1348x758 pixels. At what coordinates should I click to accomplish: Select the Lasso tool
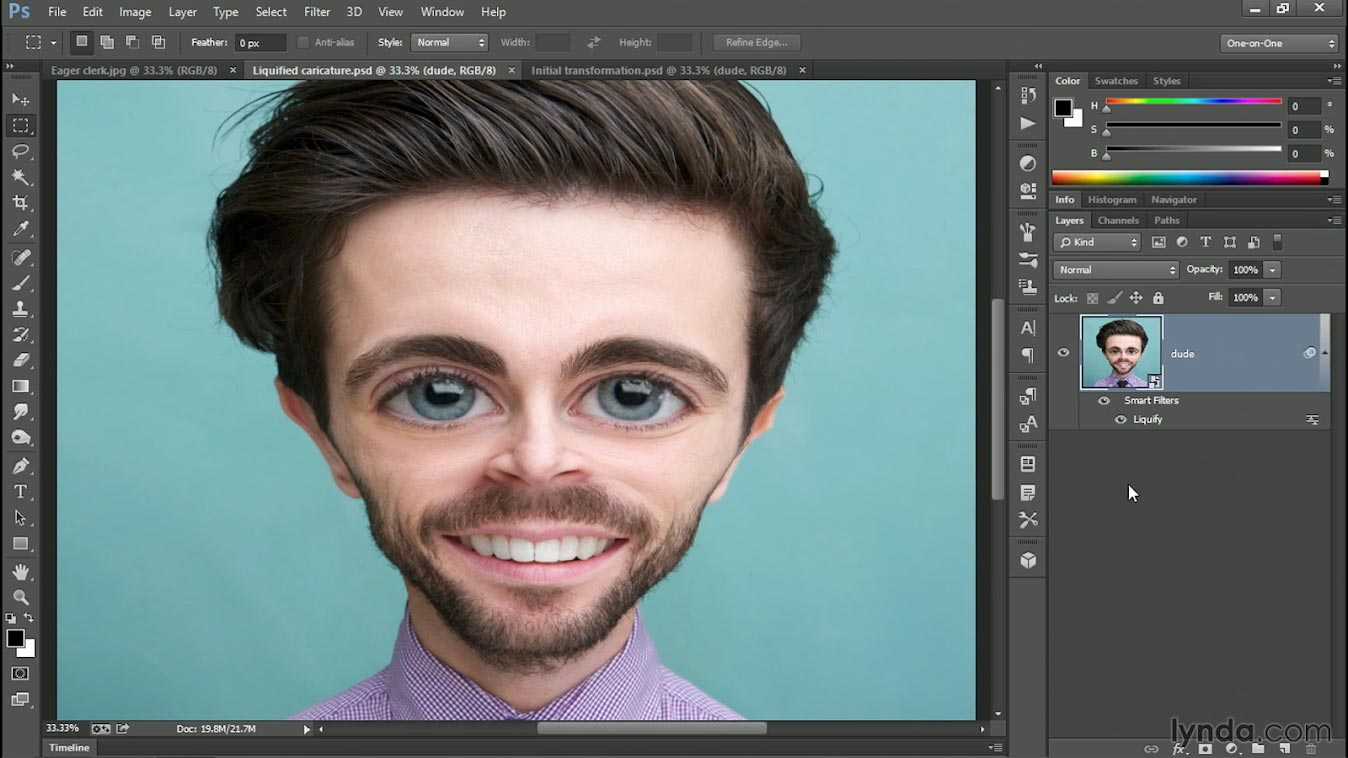21,152
